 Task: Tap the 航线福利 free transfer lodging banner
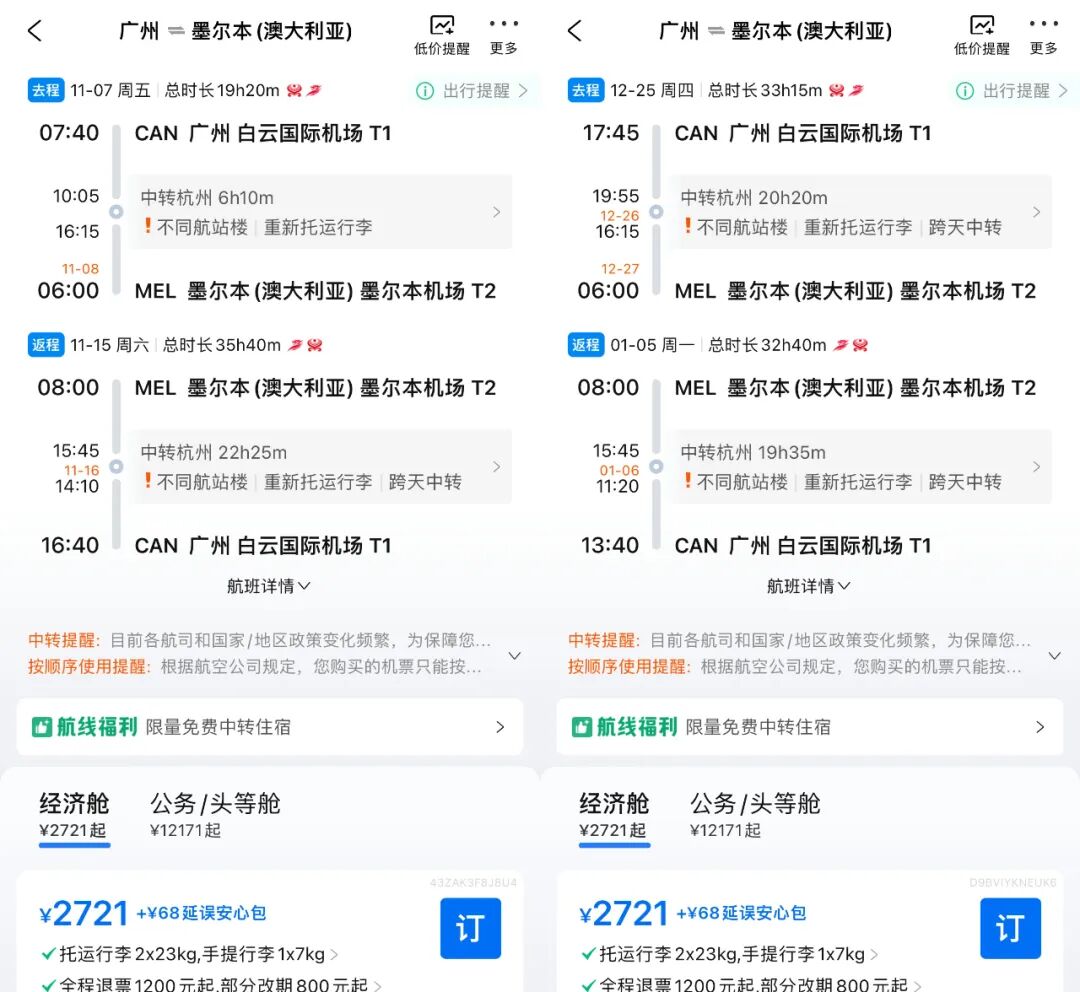[x=270, y=727]
